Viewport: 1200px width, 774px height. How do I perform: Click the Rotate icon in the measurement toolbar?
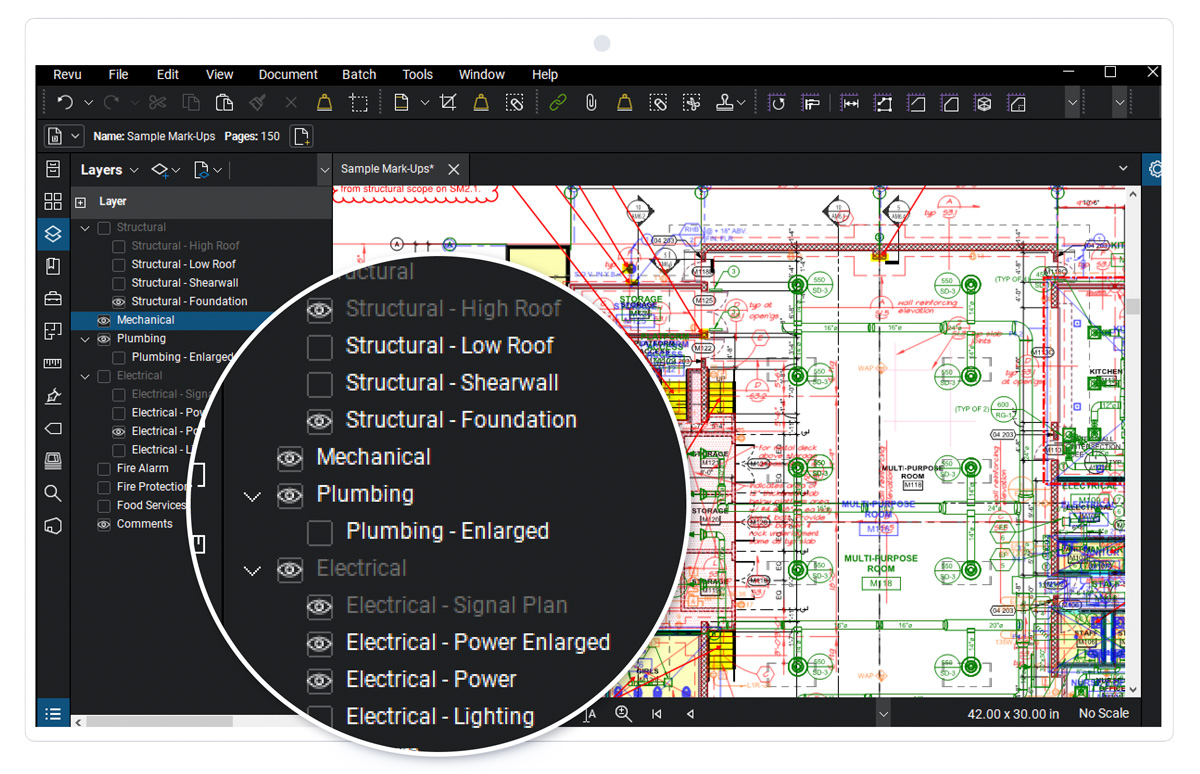point(777,102)
